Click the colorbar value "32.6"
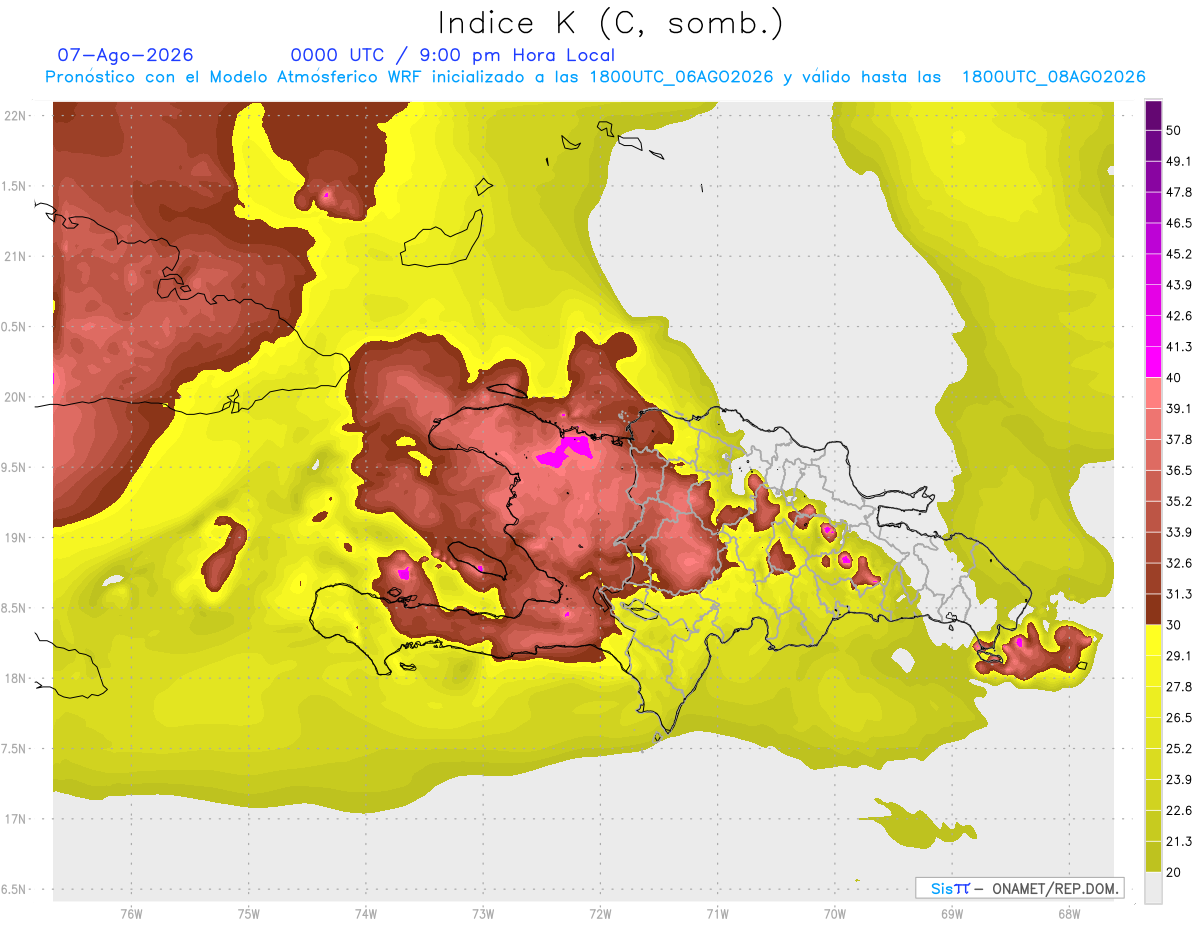The width and height of the screenshot is (1200, 927). point(1179,563)
